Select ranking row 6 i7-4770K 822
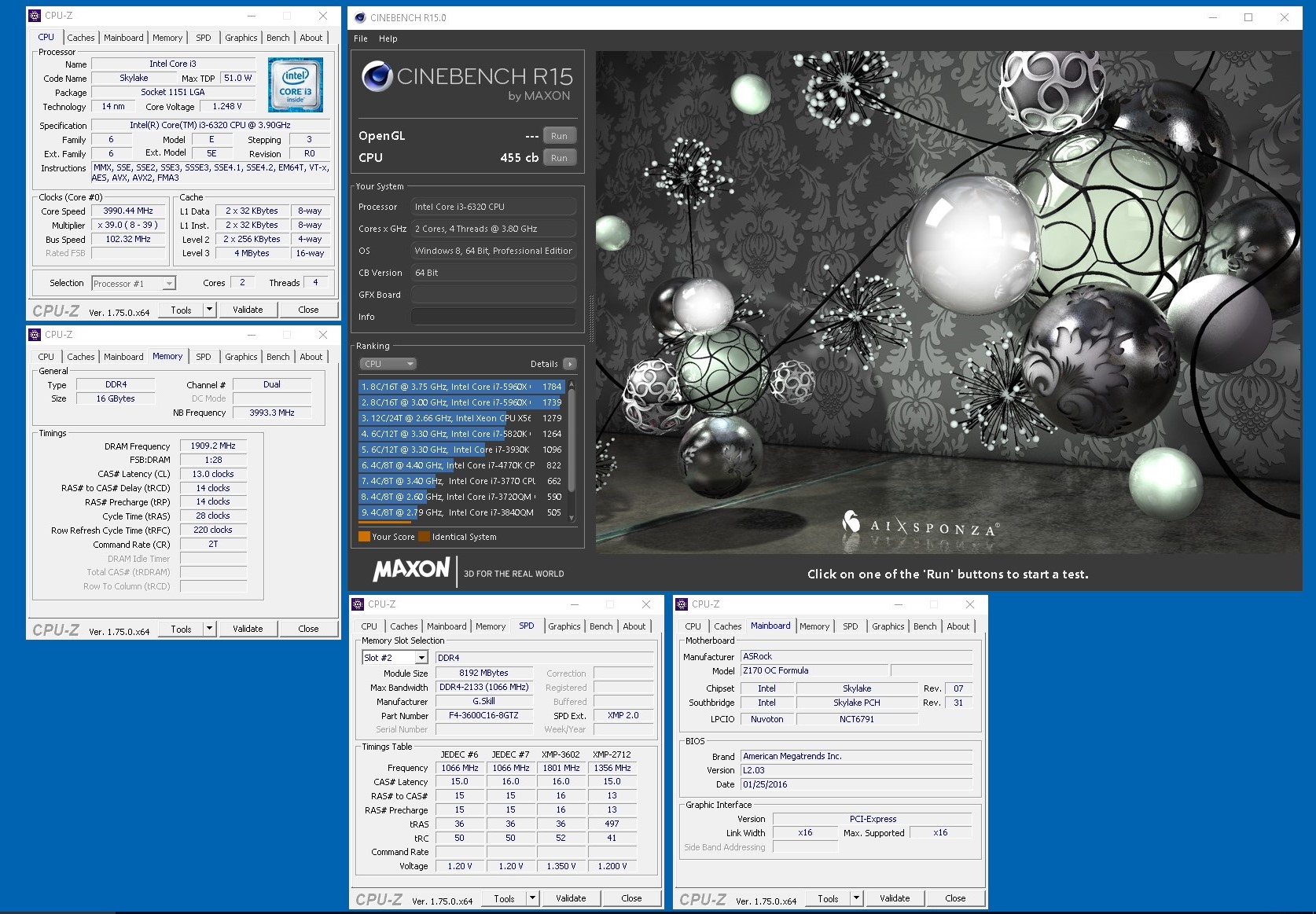The image size is (1316, 914). [461, 465]
